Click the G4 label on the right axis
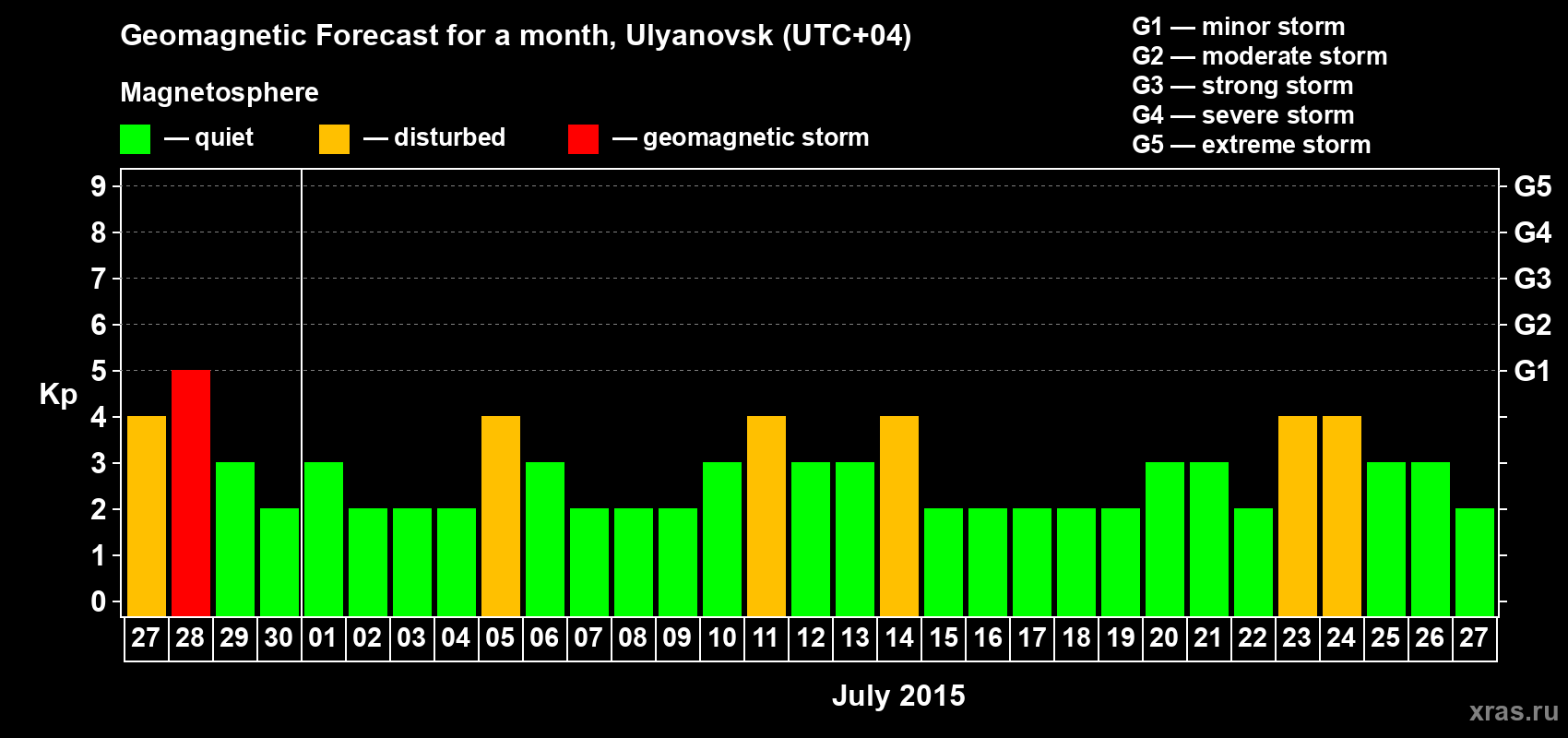The image size is (1568, 738). [x=1533, y=233]
